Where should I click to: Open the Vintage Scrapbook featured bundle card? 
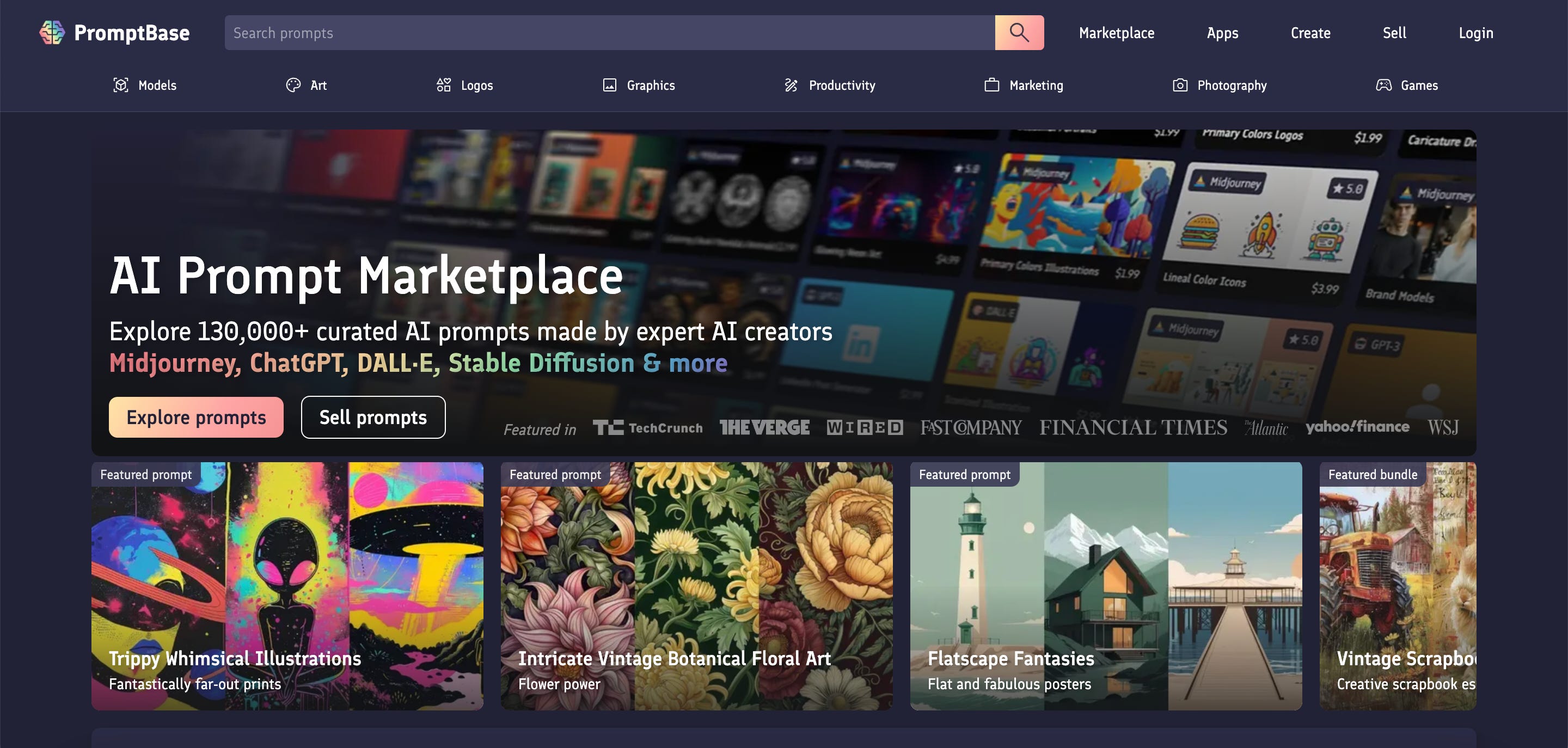1398,585
